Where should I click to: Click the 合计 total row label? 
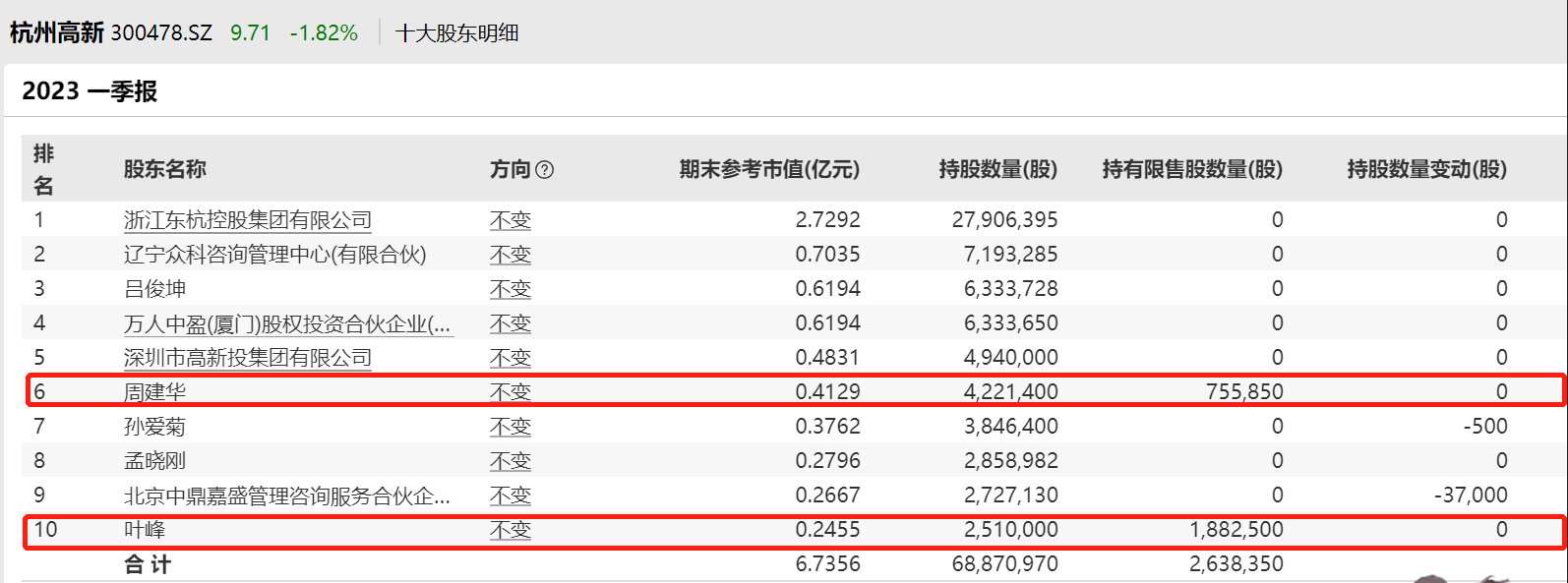[148, 564]
